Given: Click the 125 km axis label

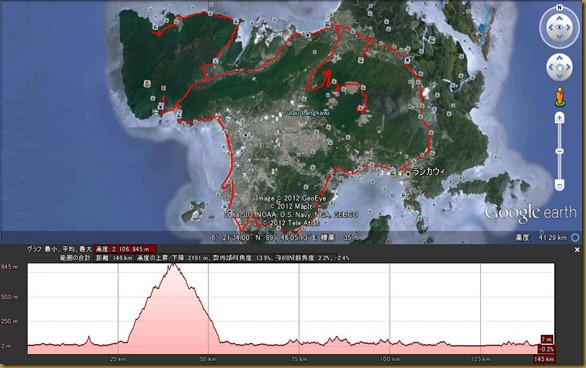Looking at the screenshot, I should (481, 359).
